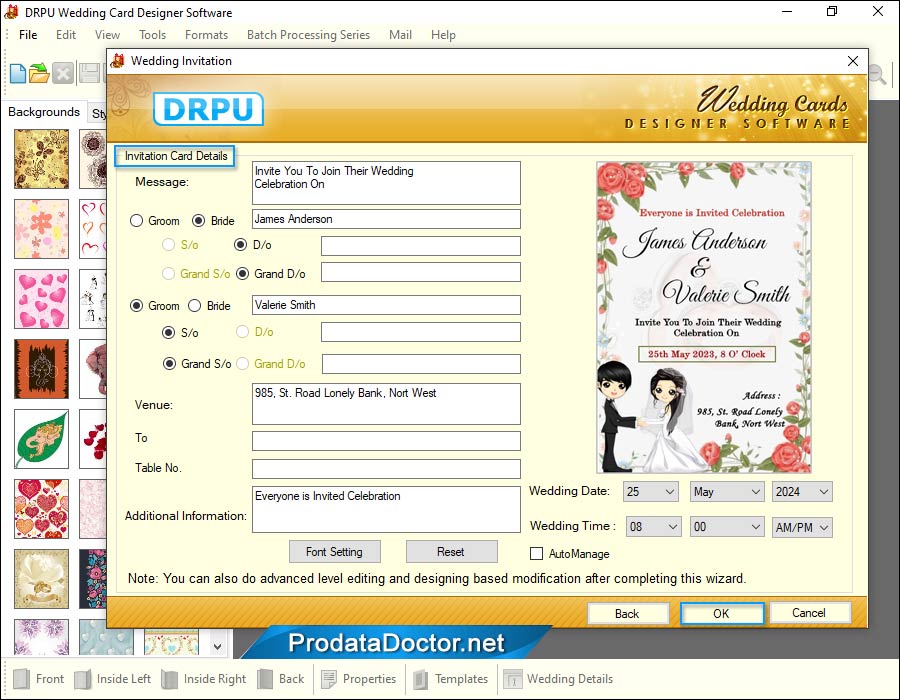Focus the Venue address field
The width and height of the screenshot is (900, 700).
(x=386, y=404)
